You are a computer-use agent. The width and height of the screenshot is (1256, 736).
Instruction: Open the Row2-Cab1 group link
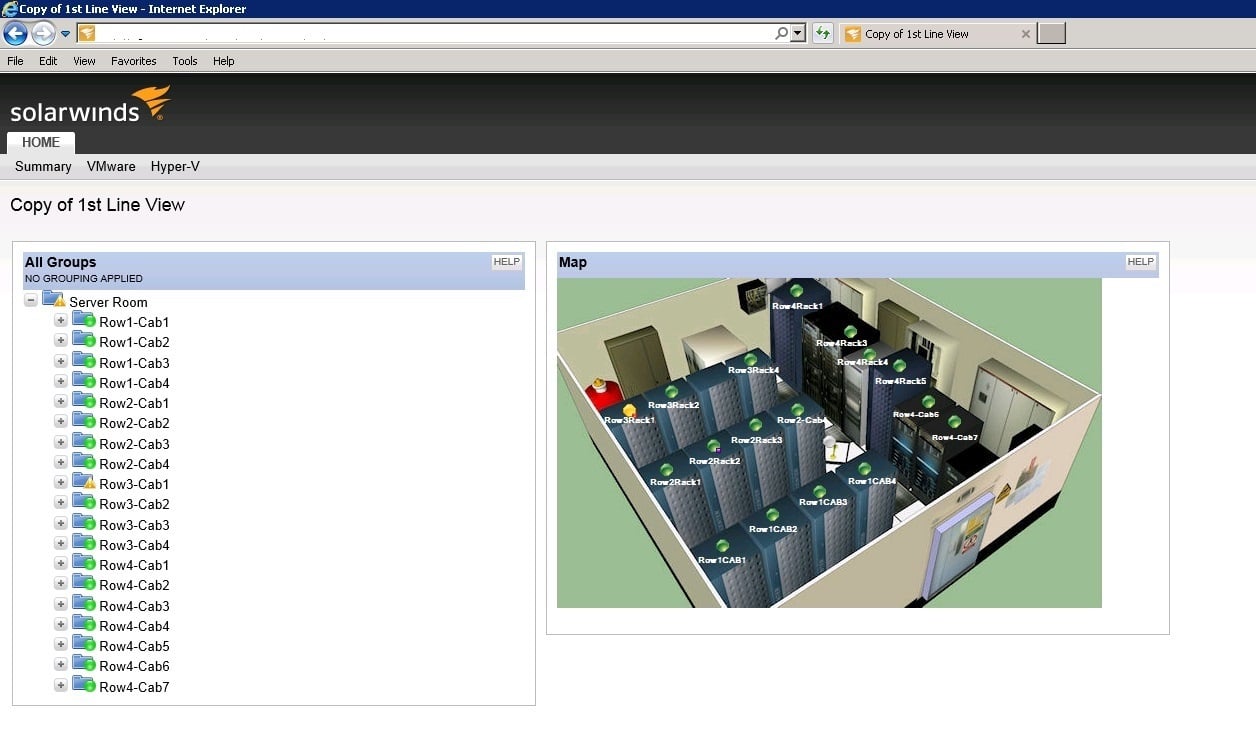134,403
